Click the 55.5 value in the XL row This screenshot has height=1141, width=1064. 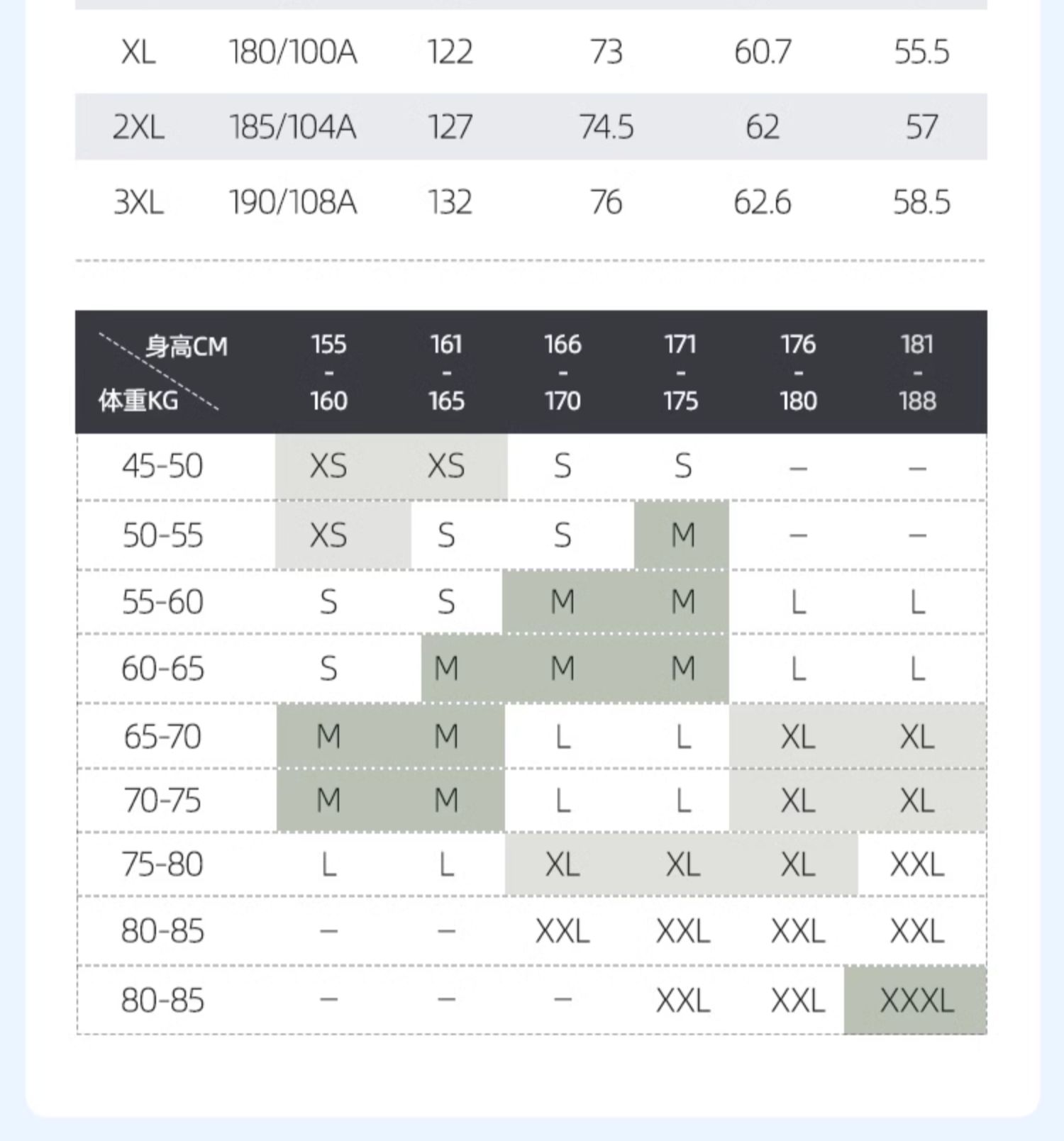(921, 52)
